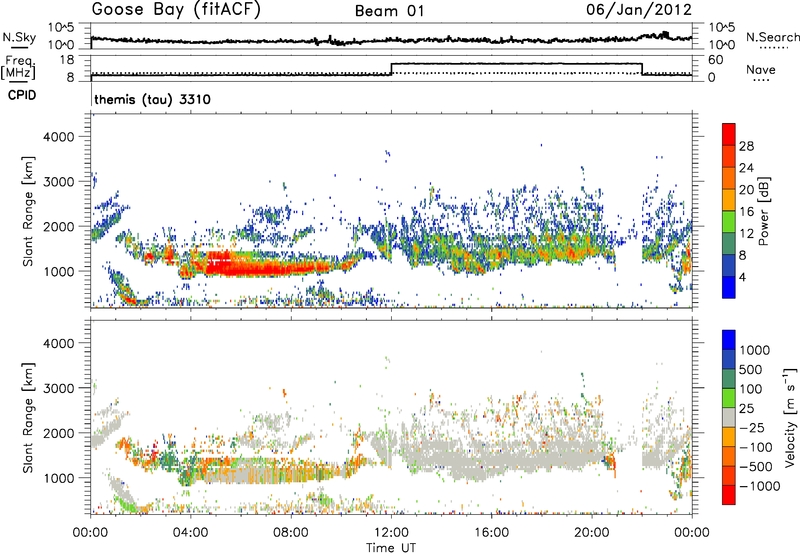800x554 pixels.
Task: Click the frequency step-up at 12:00 UT
Action: [x=391, y=69]
